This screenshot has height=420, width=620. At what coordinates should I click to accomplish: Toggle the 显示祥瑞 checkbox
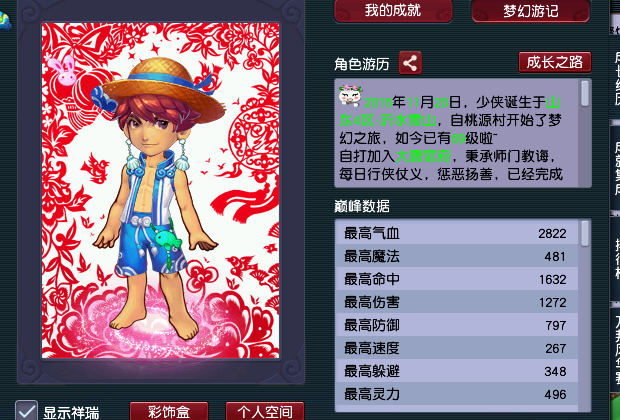tap(26, 410)
